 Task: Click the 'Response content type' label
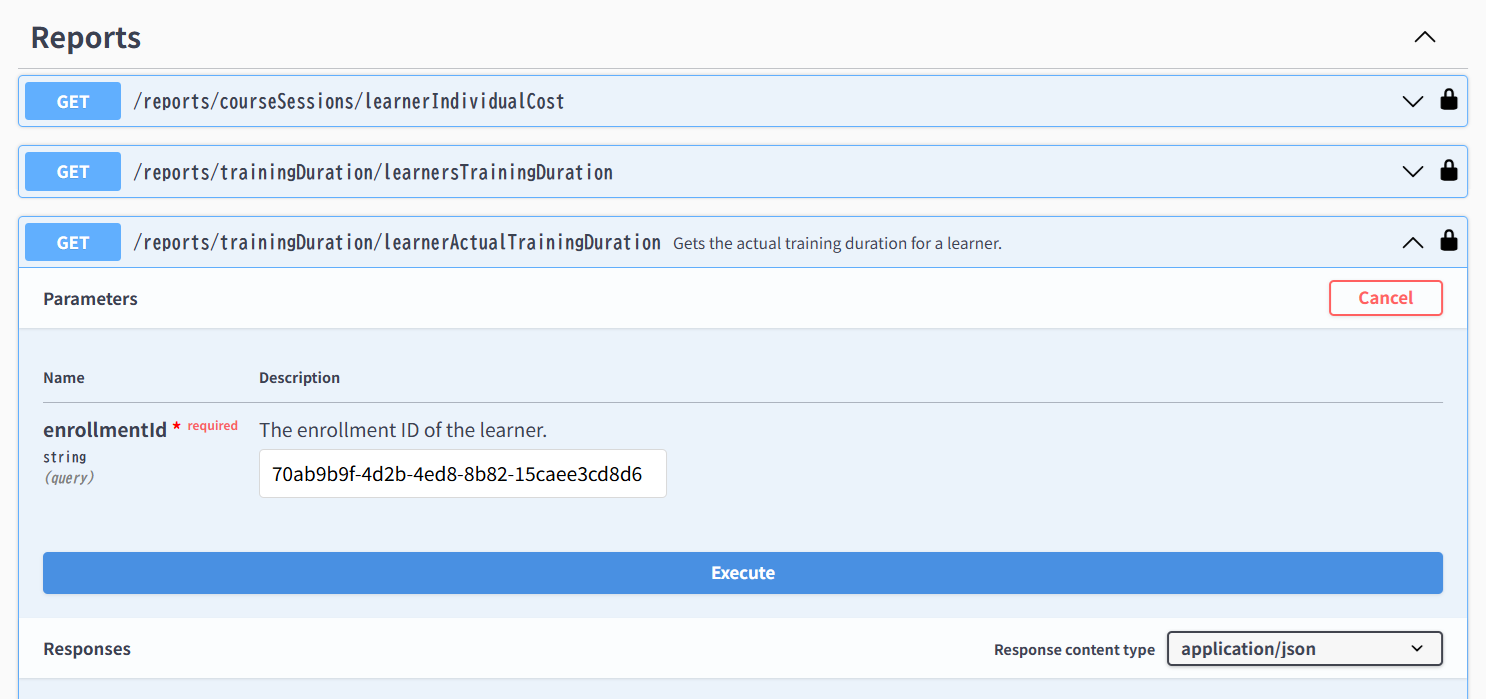click(1074, 650)
